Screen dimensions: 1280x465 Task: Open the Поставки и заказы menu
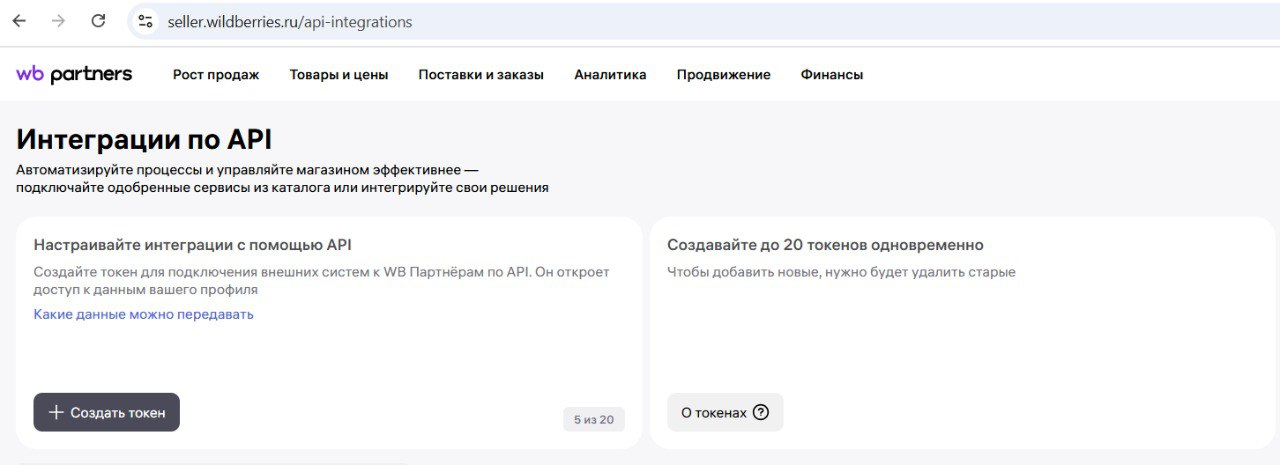[x=481, y=75]
